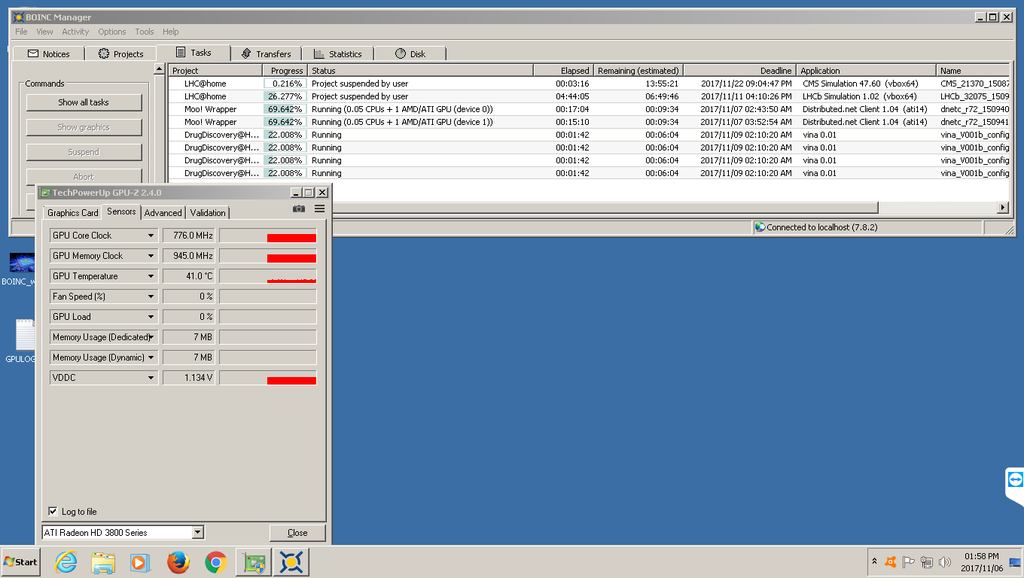The height and width of the screenshot is (578, 1024).
Task: Open Internet Explorer from the taskbar
Action: tap(65, 562)
